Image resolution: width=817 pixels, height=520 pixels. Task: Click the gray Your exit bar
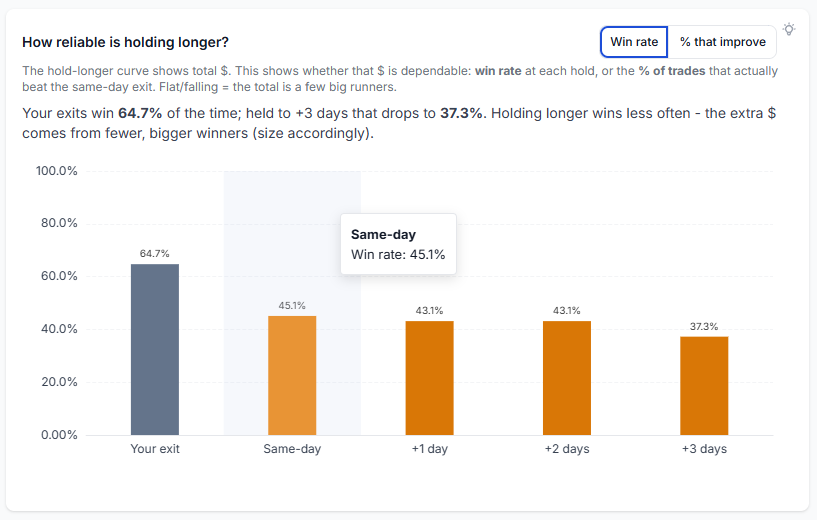tap(155, 349)
